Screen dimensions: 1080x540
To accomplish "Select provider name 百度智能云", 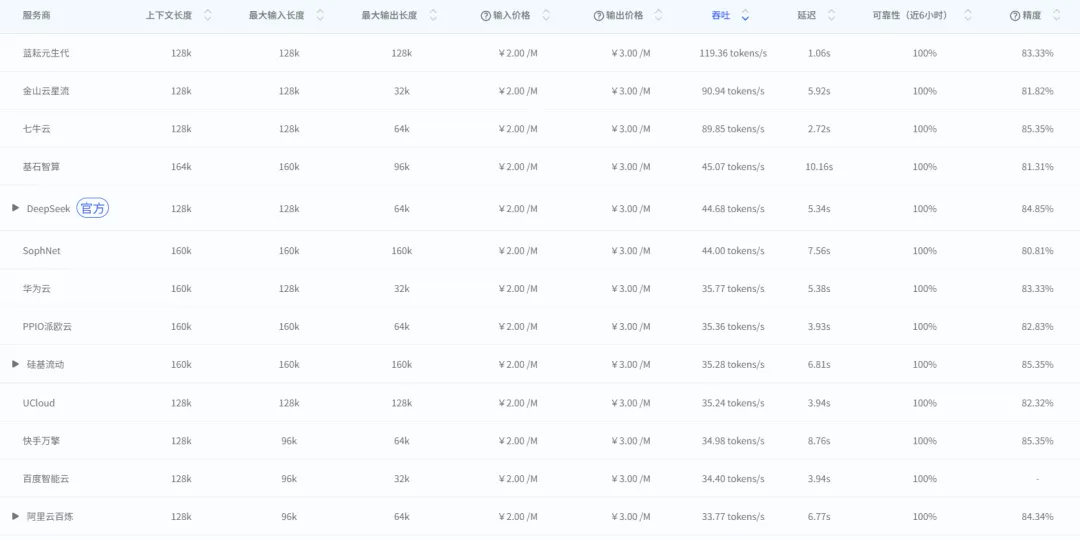I will pos(45,478).
